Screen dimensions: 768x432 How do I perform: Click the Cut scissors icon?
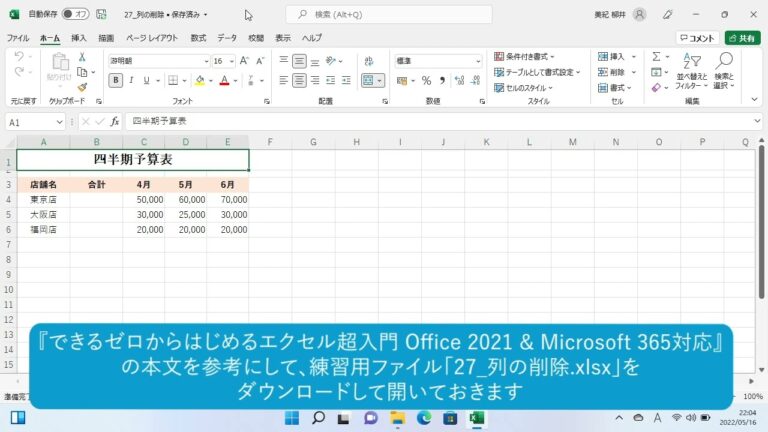tap(82, 57)
